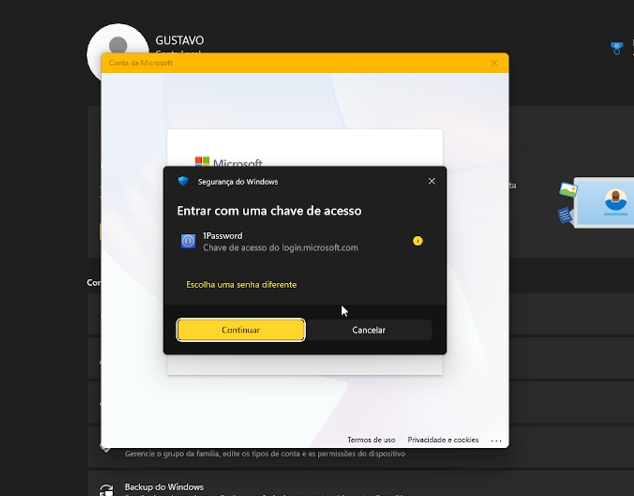Screen dimensions: 634x496
Task: Click the GUSTAVO account name
Action: click(180, 40)
